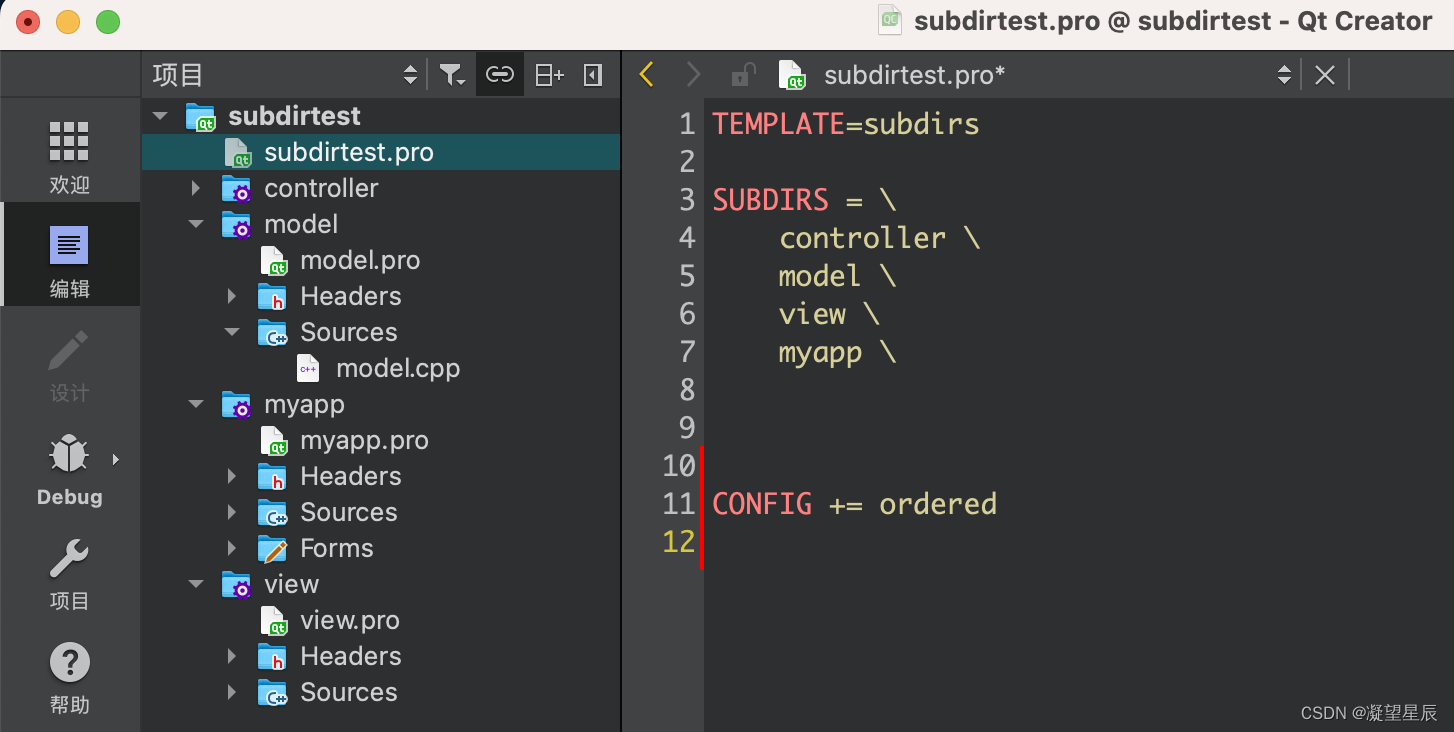Click the back navigation arrow in editor

click(x=646, y=74)
